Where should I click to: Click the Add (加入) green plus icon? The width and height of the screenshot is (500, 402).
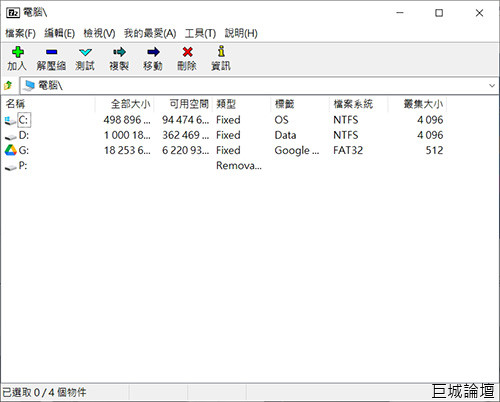pos(17,52)
